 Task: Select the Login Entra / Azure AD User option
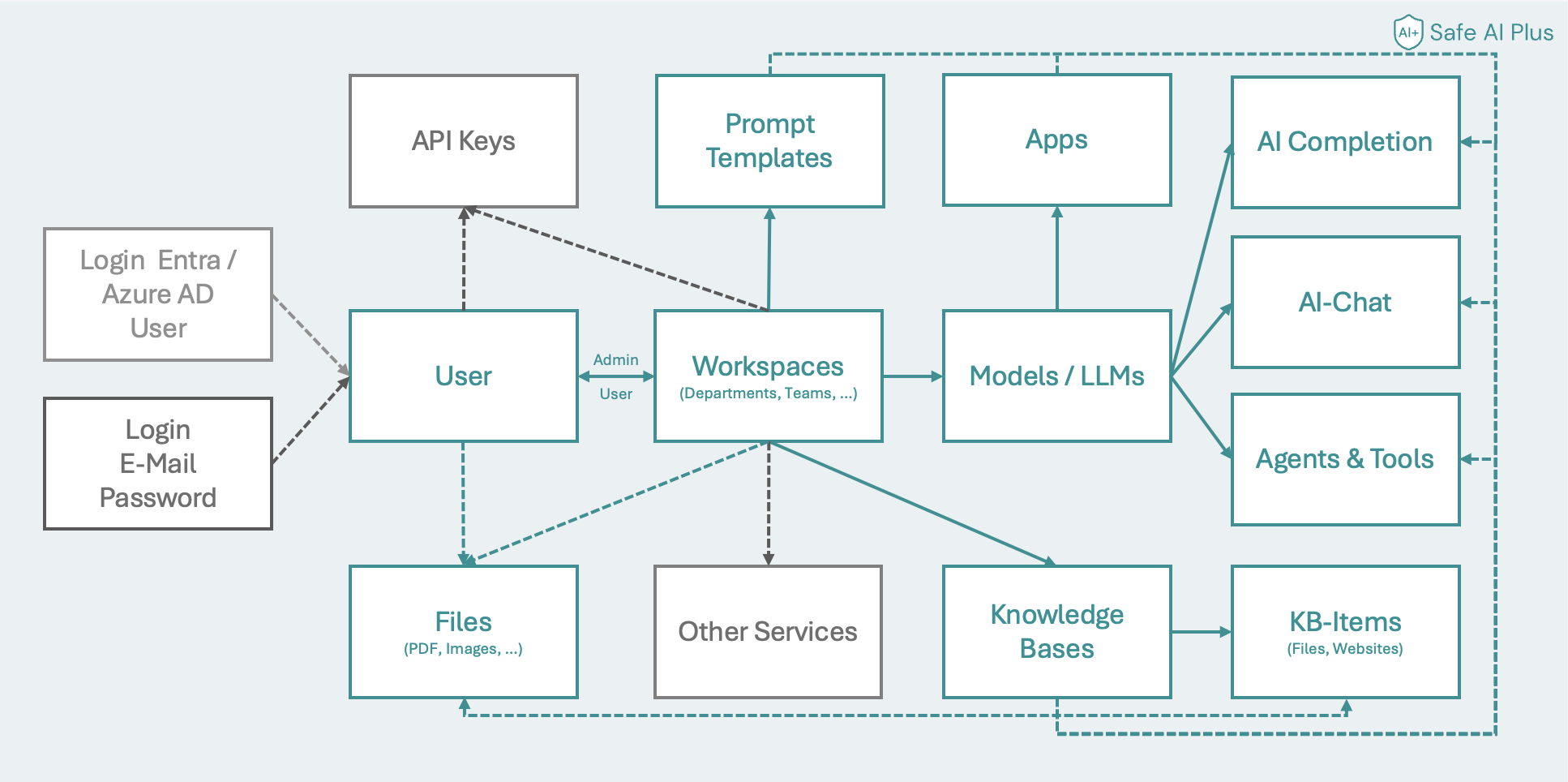click(x=157, y=294)
